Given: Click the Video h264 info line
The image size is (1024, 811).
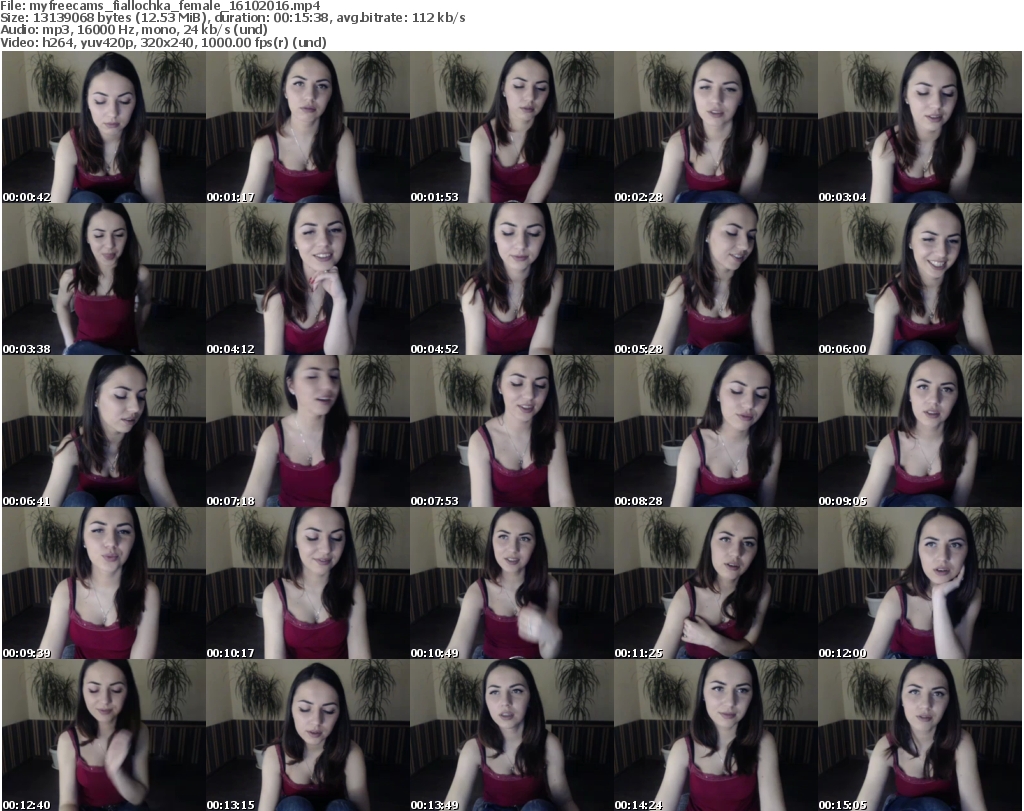Looking at the screenshot, I should pyautogui.click(x=166, y=43).
